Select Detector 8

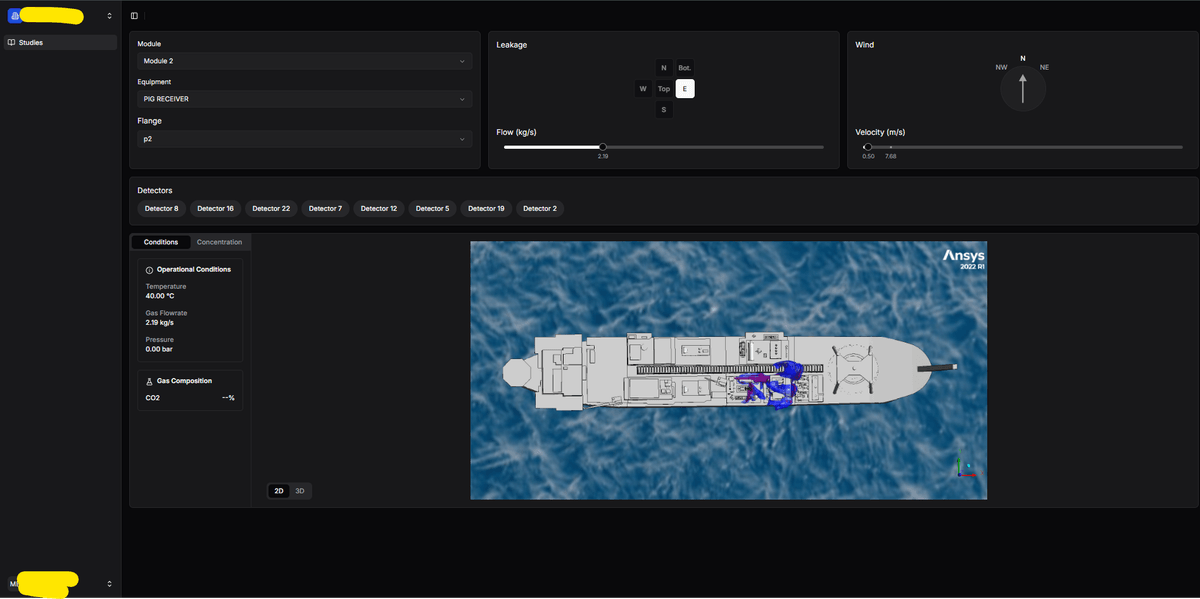[162, 208]
